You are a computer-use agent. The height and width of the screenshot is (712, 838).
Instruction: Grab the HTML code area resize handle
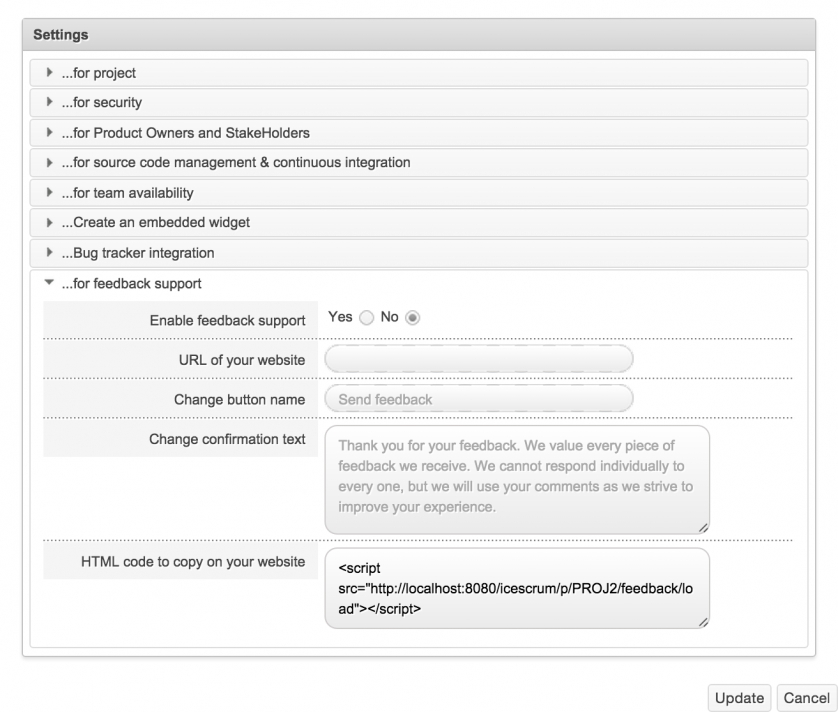coord(703,622)
